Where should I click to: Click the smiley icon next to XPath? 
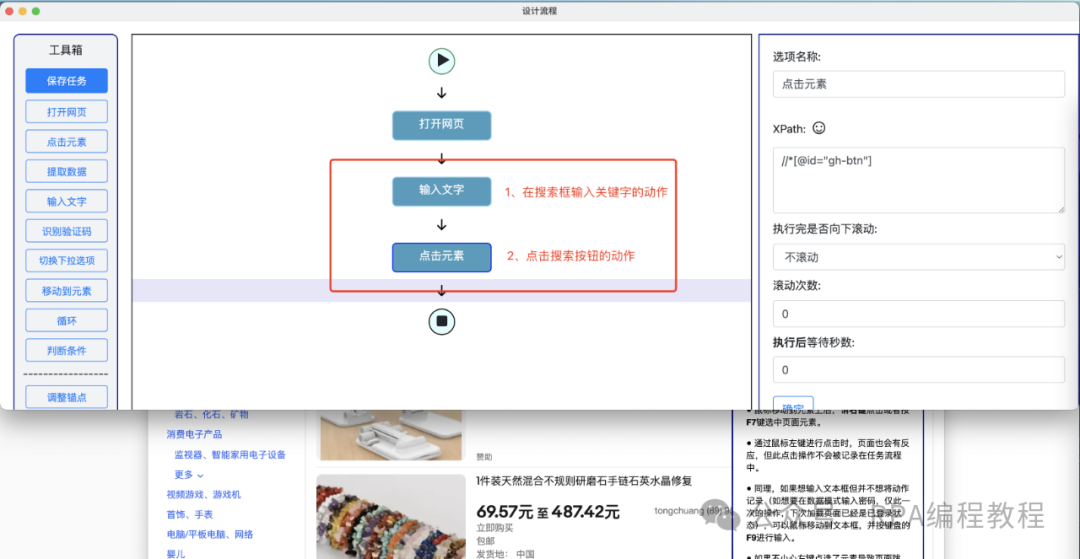819,128
